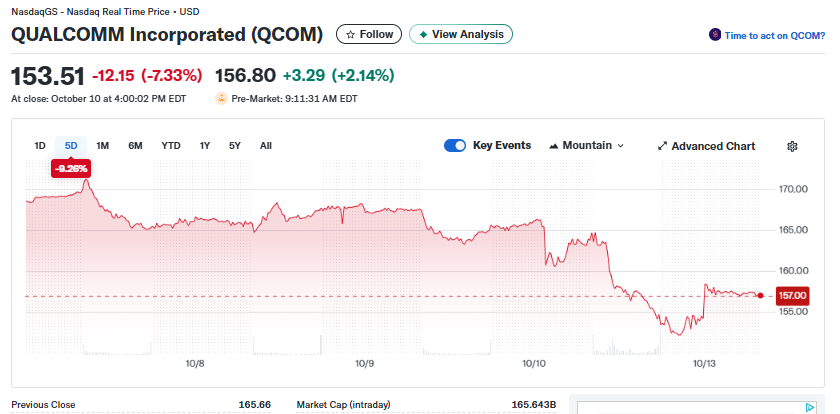The image size is (840, 414).
Task: Click the purple icon beside 'Time to act on QCOM?'
Action: point(714,35)
